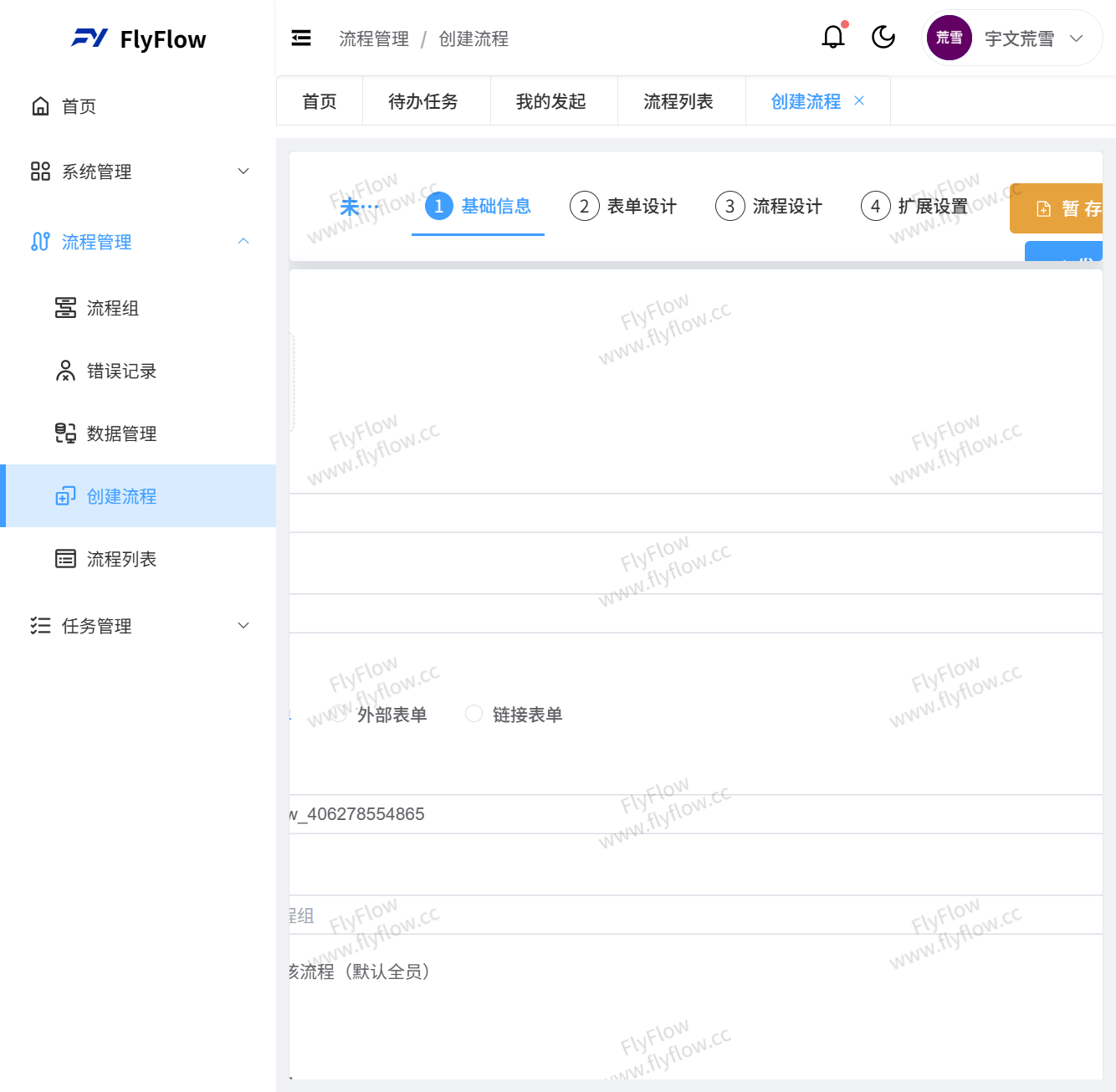Viewport: 1116px width, 1092px height.
Task: Go to step 1 基础信息
Action: click(x=478, y=206)
